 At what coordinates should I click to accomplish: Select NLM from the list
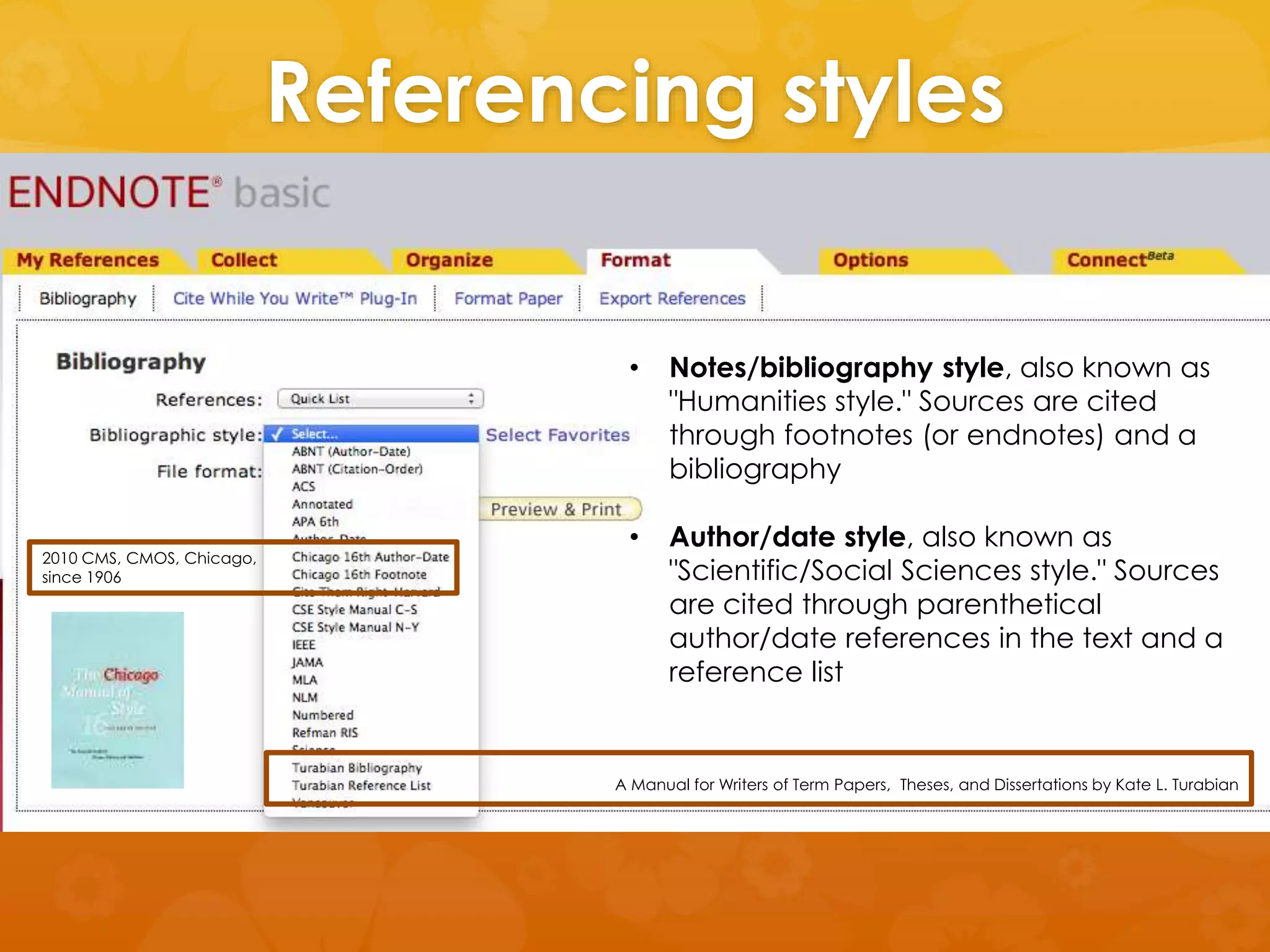[x=305, y=698]
